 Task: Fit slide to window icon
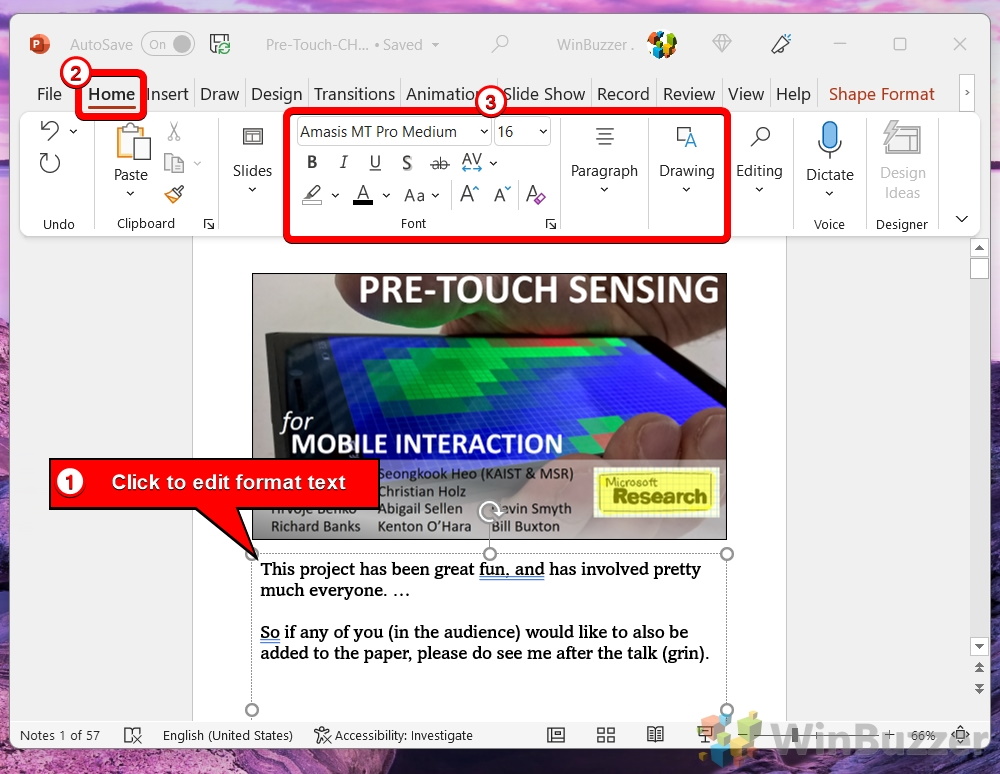coord(960,734)
